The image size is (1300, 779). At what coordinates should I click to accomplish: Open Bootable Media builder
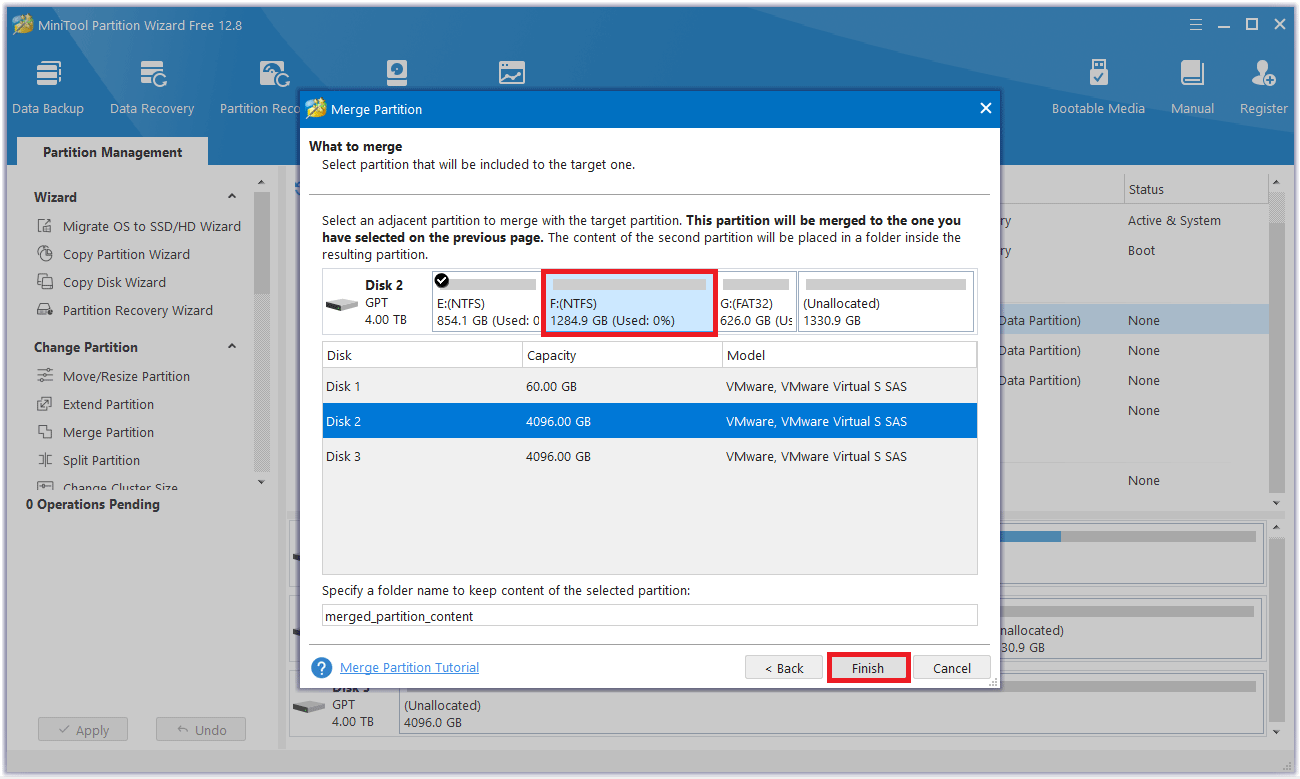[1098, 88]
